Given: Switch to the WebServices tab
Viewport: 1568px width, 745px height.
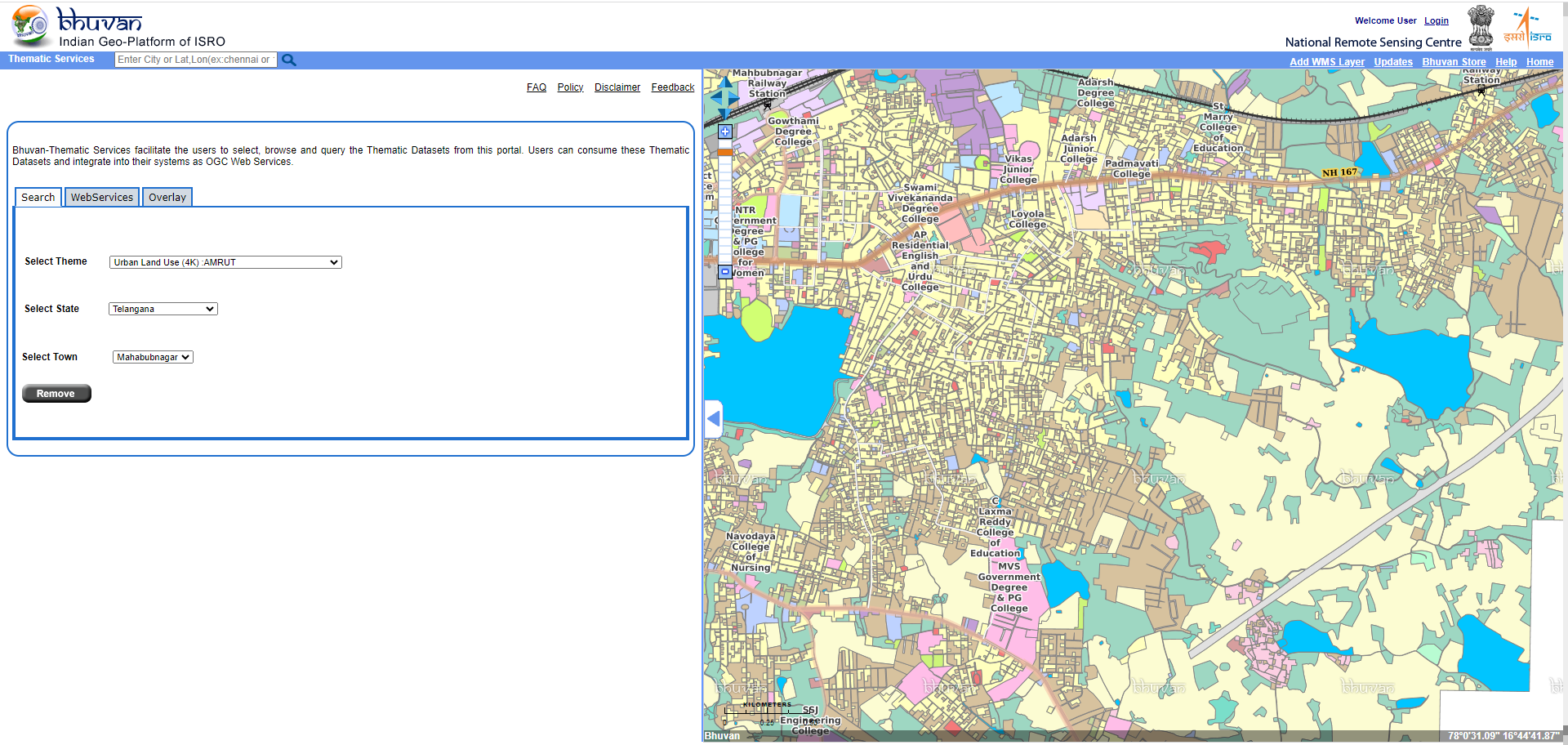Looking at the screenshot, I should coord(102,197).
